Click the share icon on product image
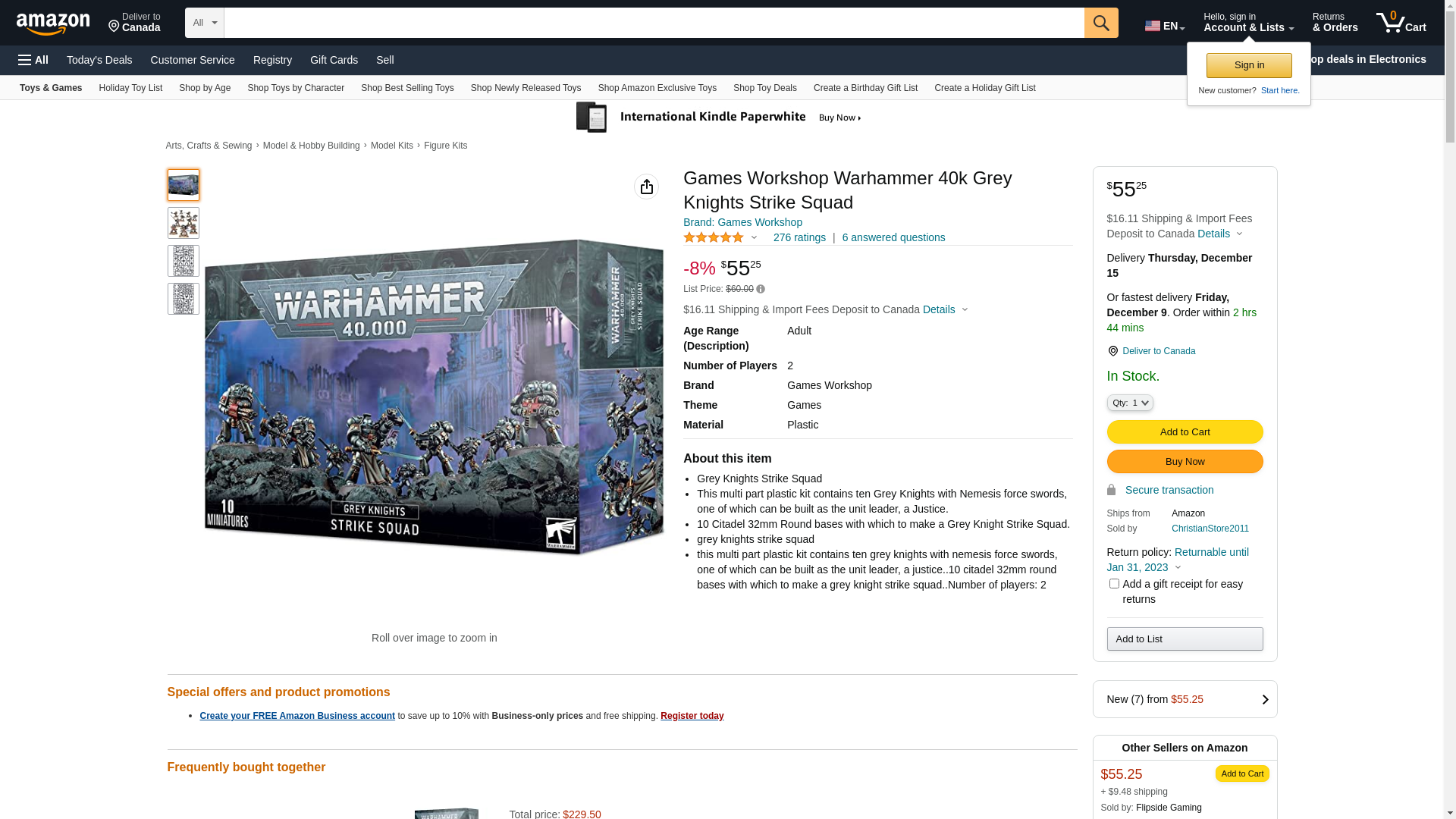 tap(647, 187)
